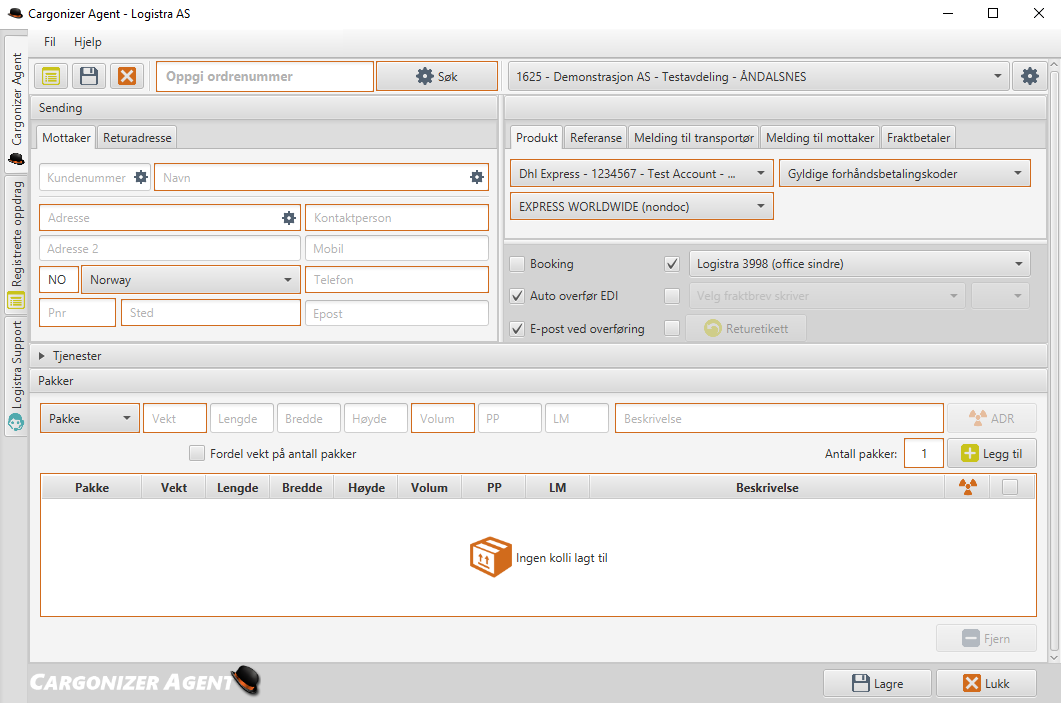Click gear icon in Navn field
The width and height of the screenshot is (1061, 703).
tap(477, 177)
